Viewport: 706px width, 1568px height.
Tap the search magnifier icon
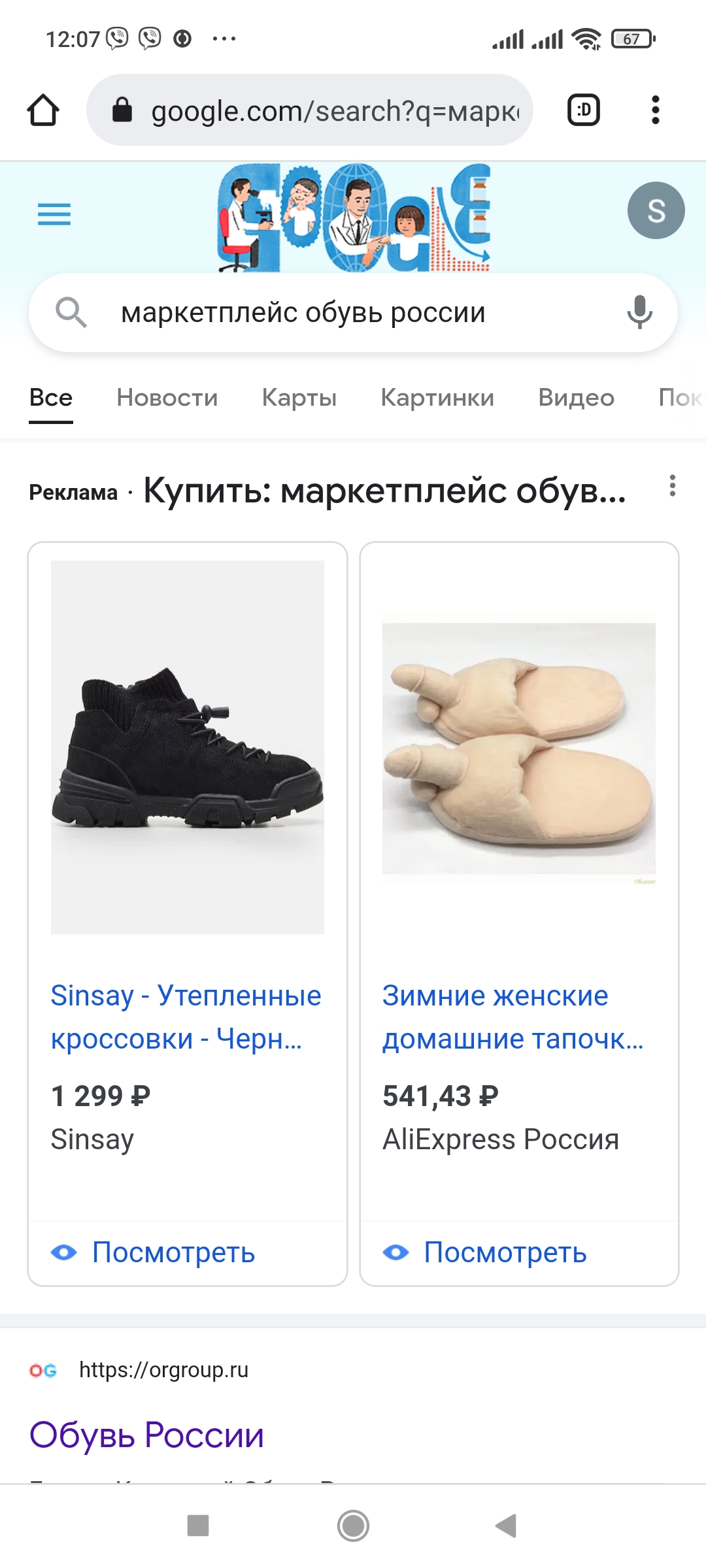point(71,312)
